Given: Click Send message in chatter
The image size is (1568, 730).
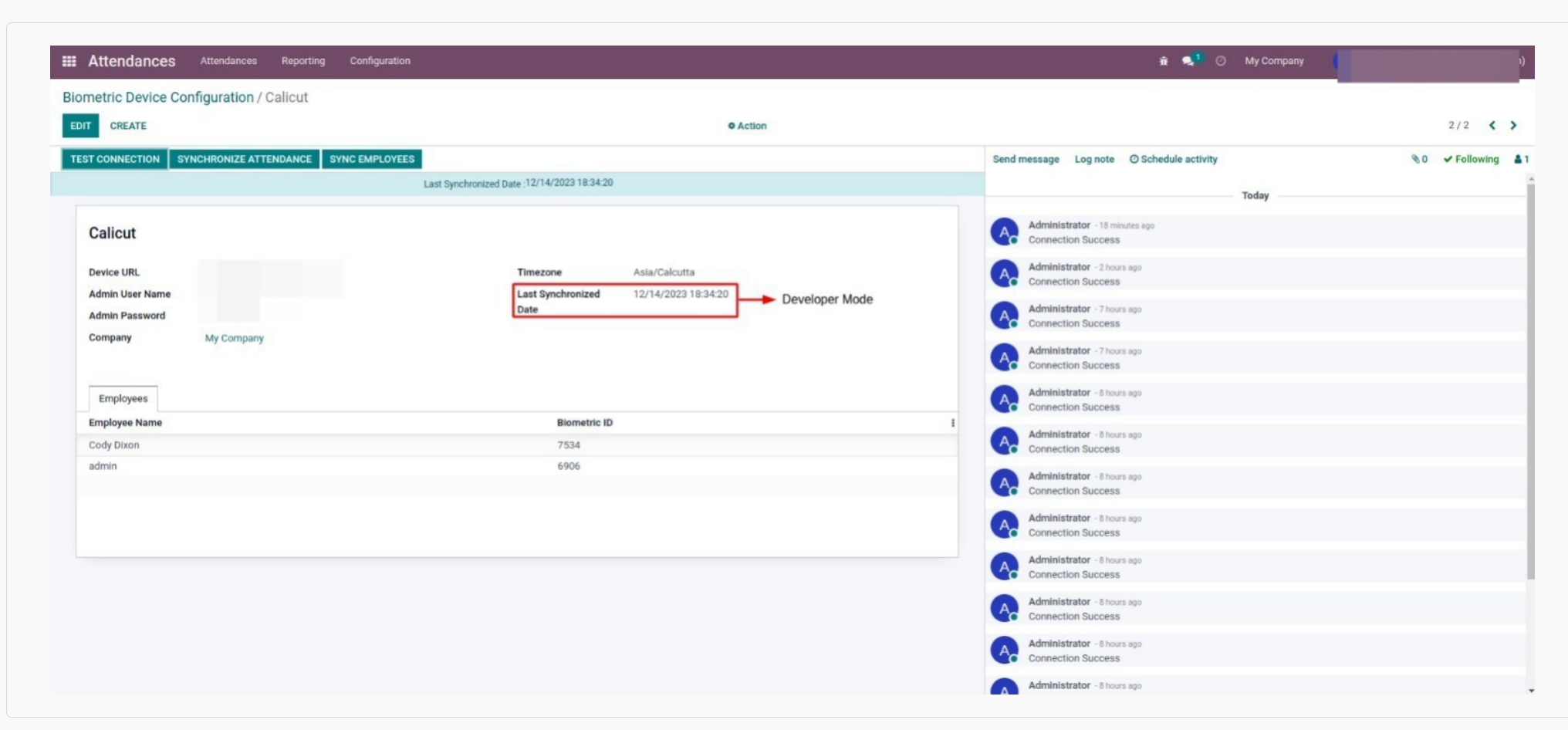Looking at the screenshot, I should (1026, 159).
